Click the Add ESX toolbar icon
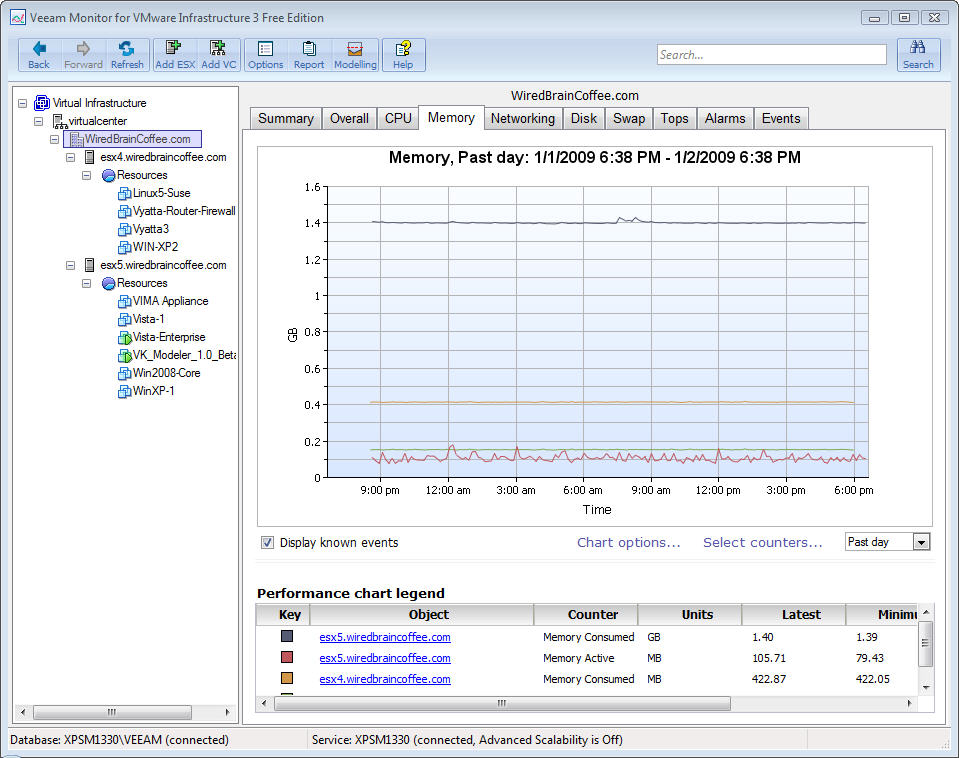Image resolution: width=959 pixels, height=758 pixels. [175, 54]
